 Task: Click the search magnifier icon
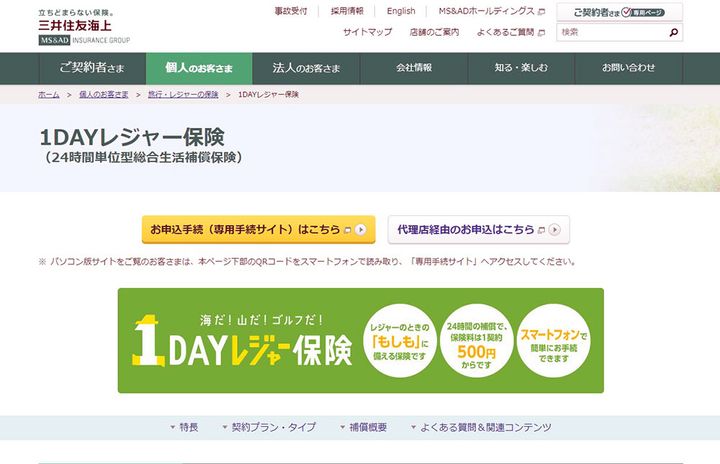pyautogui.click(x=674, y=32)
